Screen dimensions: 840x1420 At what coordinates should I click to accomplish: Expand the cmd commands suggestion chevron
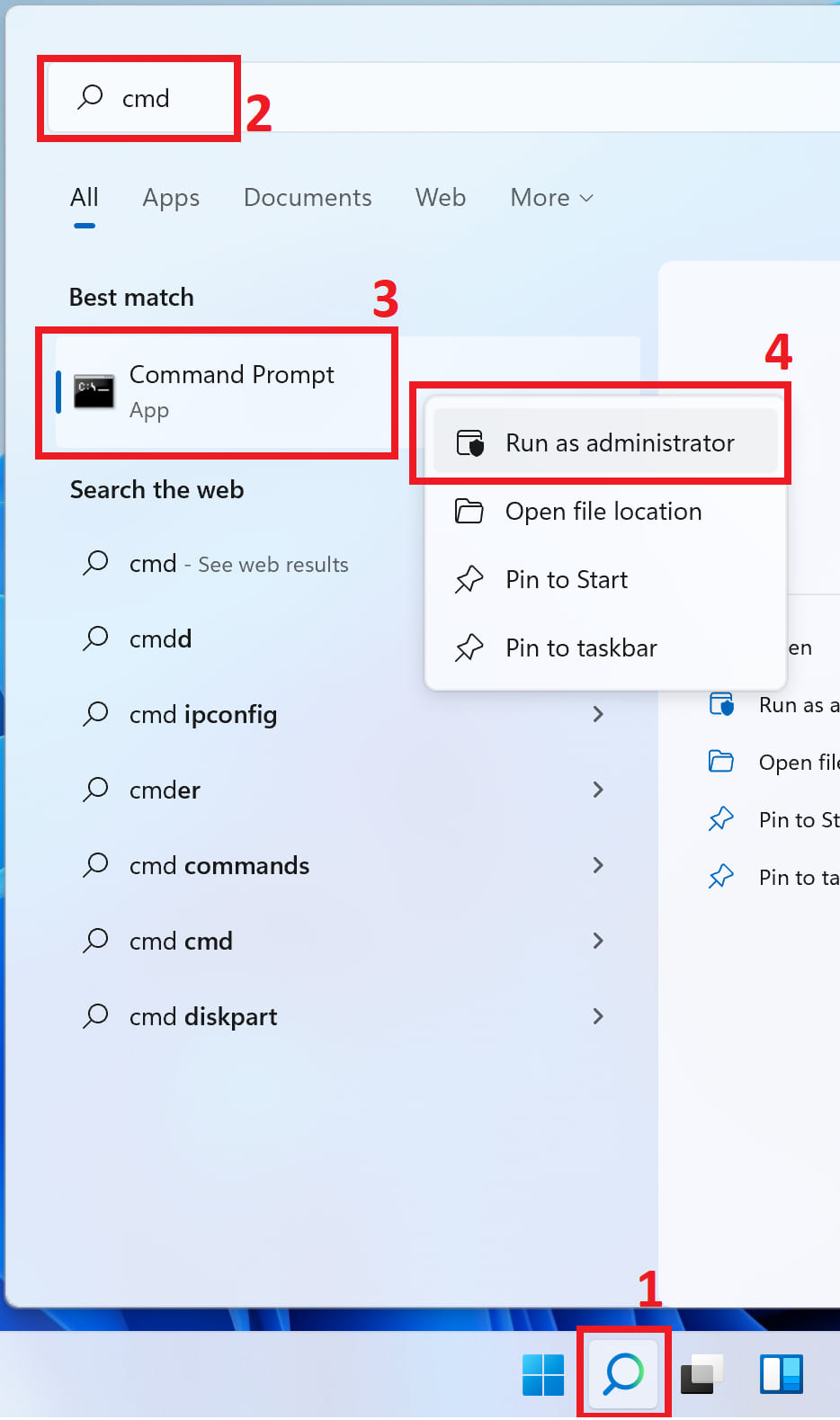(598, 865)
